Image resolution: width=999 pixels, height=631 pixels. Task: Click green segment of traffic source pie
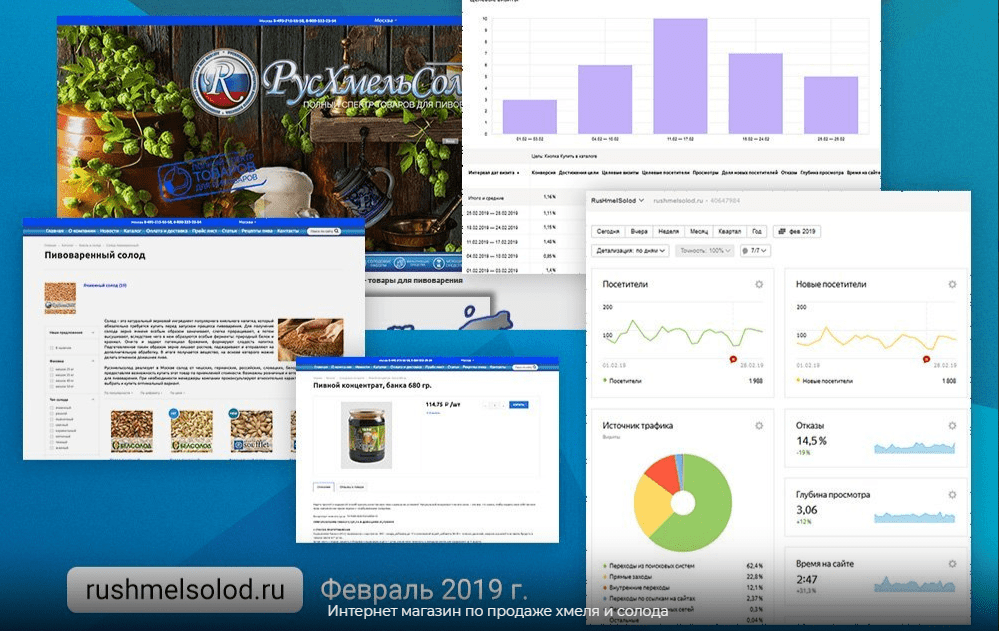710,510
